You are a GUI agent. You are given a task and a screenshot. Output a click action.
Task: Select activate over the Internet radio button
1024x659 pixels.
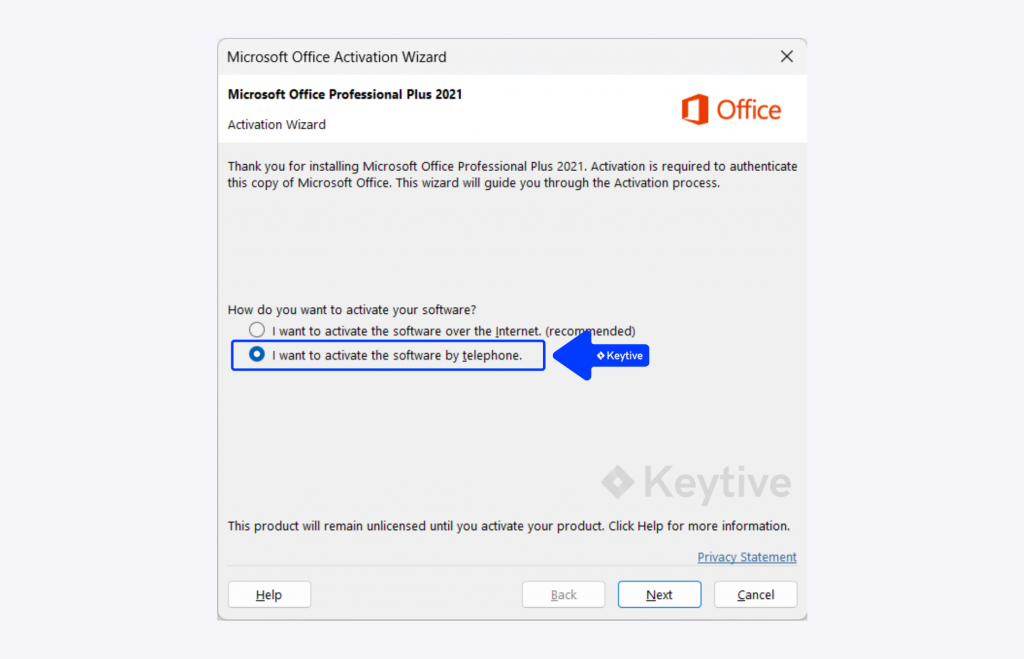257,330
